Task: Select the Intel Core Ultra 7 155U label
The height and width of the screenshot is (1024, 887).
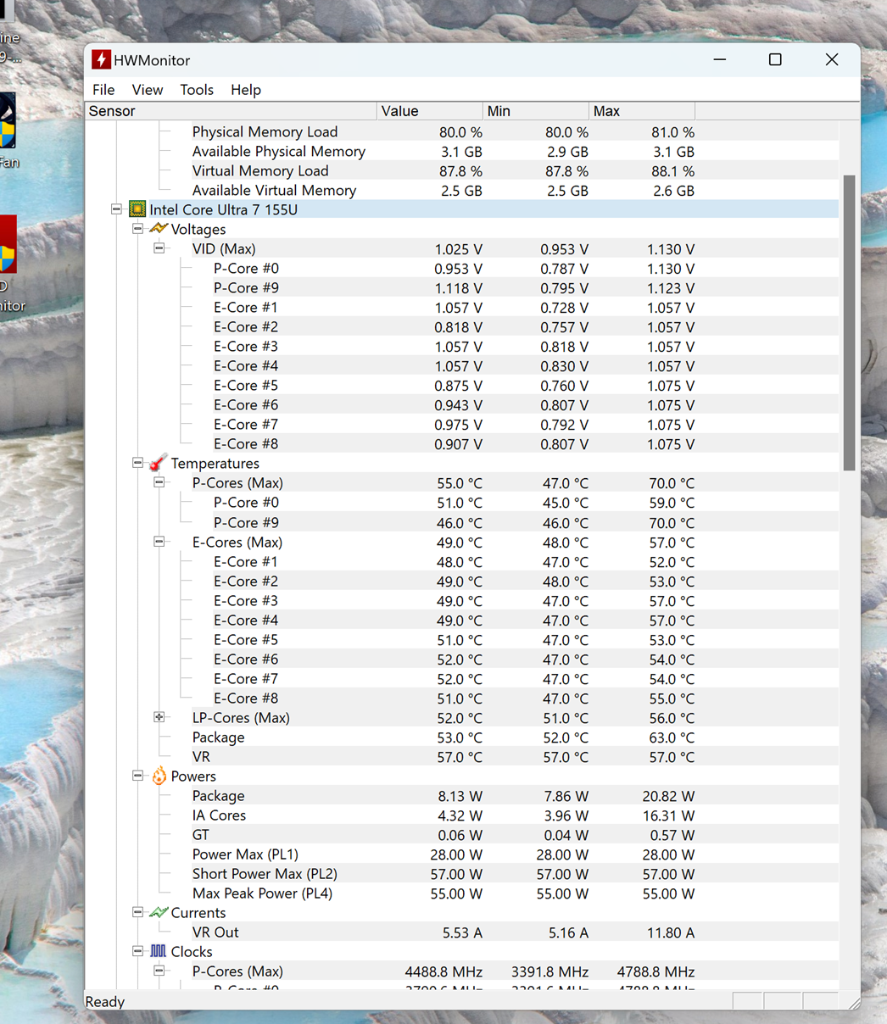Action: (x=223, y=210)
